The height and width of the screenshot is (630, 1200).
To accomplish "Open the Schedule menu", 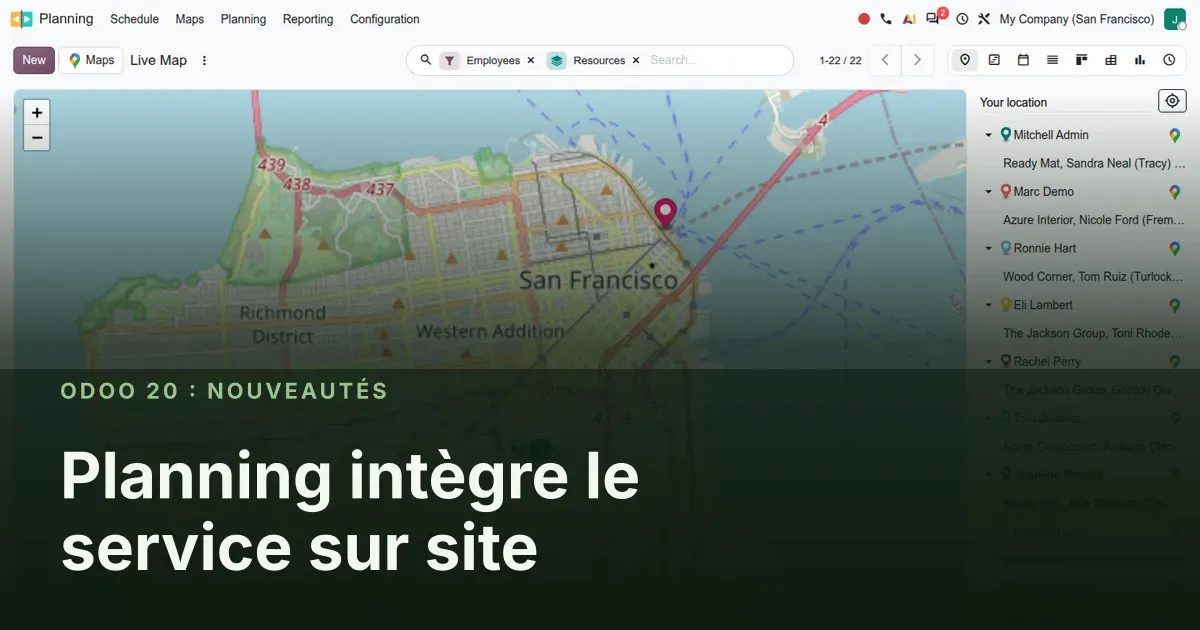I will [x=134, y=19].
